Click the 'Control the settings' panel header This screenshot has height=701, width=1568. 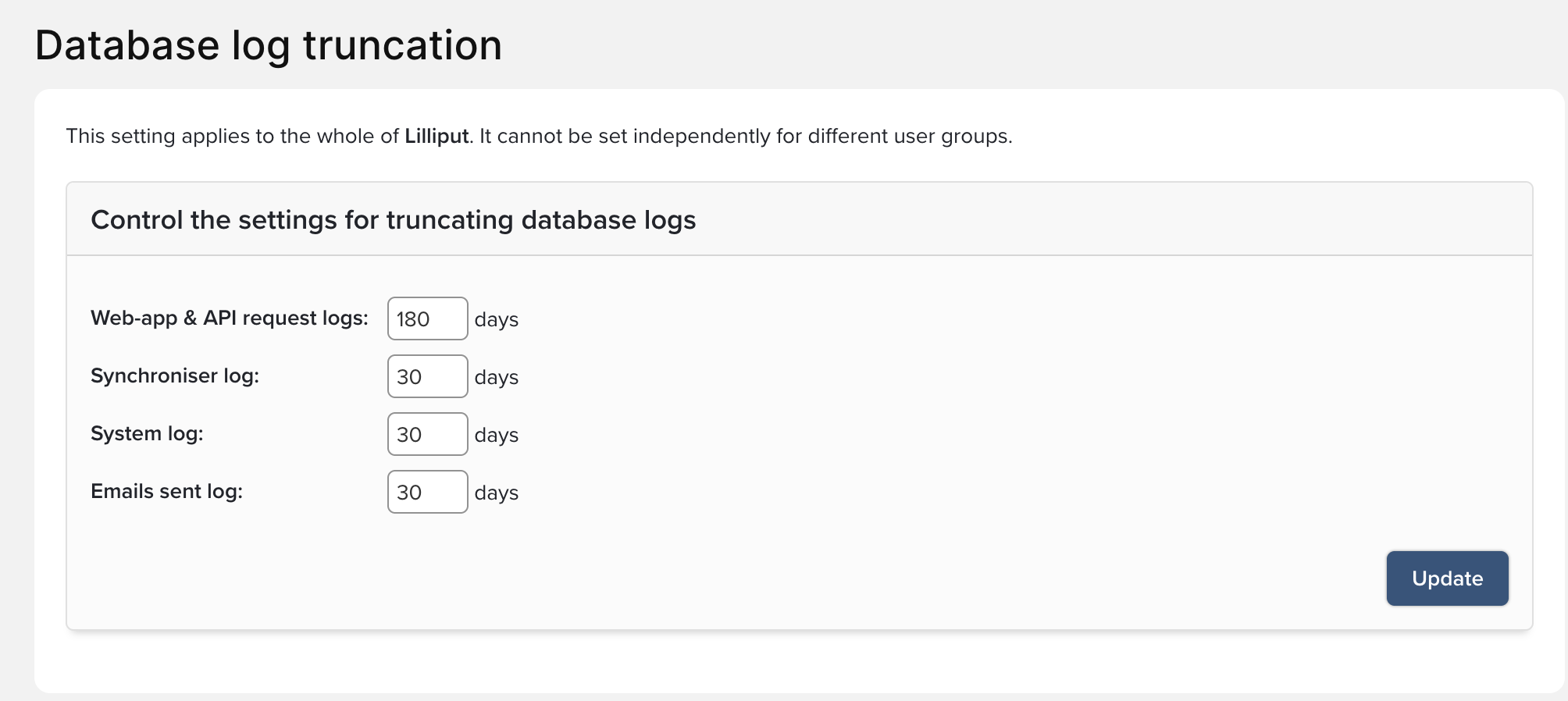393,220
